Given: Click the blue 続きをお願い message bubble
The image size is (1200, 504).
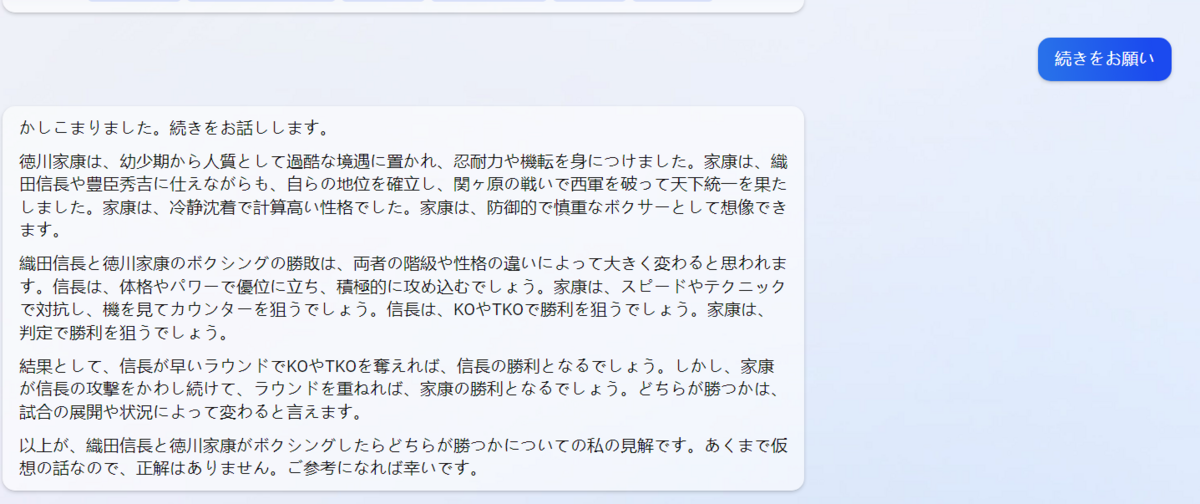Looking at the screenshot, I should click(1104, 59).
